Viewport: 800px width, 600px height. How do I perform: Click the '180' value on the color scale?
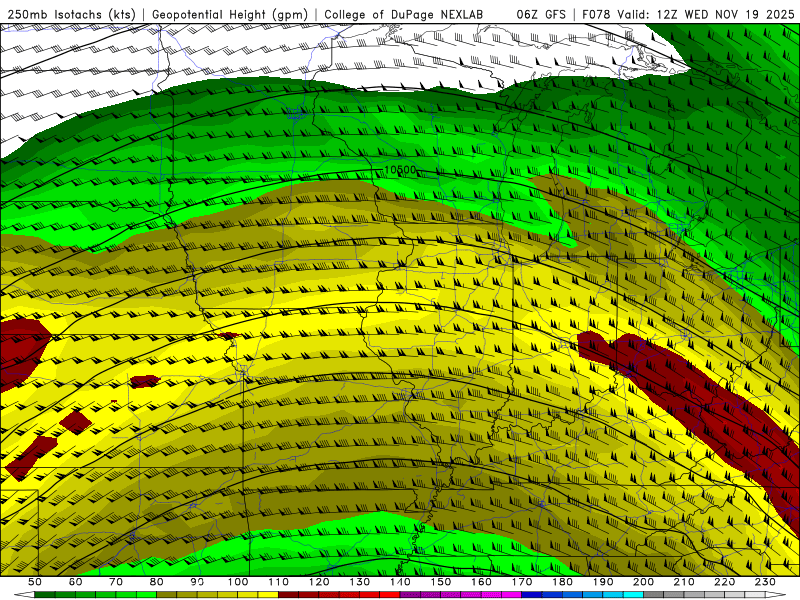click(562, 582)
